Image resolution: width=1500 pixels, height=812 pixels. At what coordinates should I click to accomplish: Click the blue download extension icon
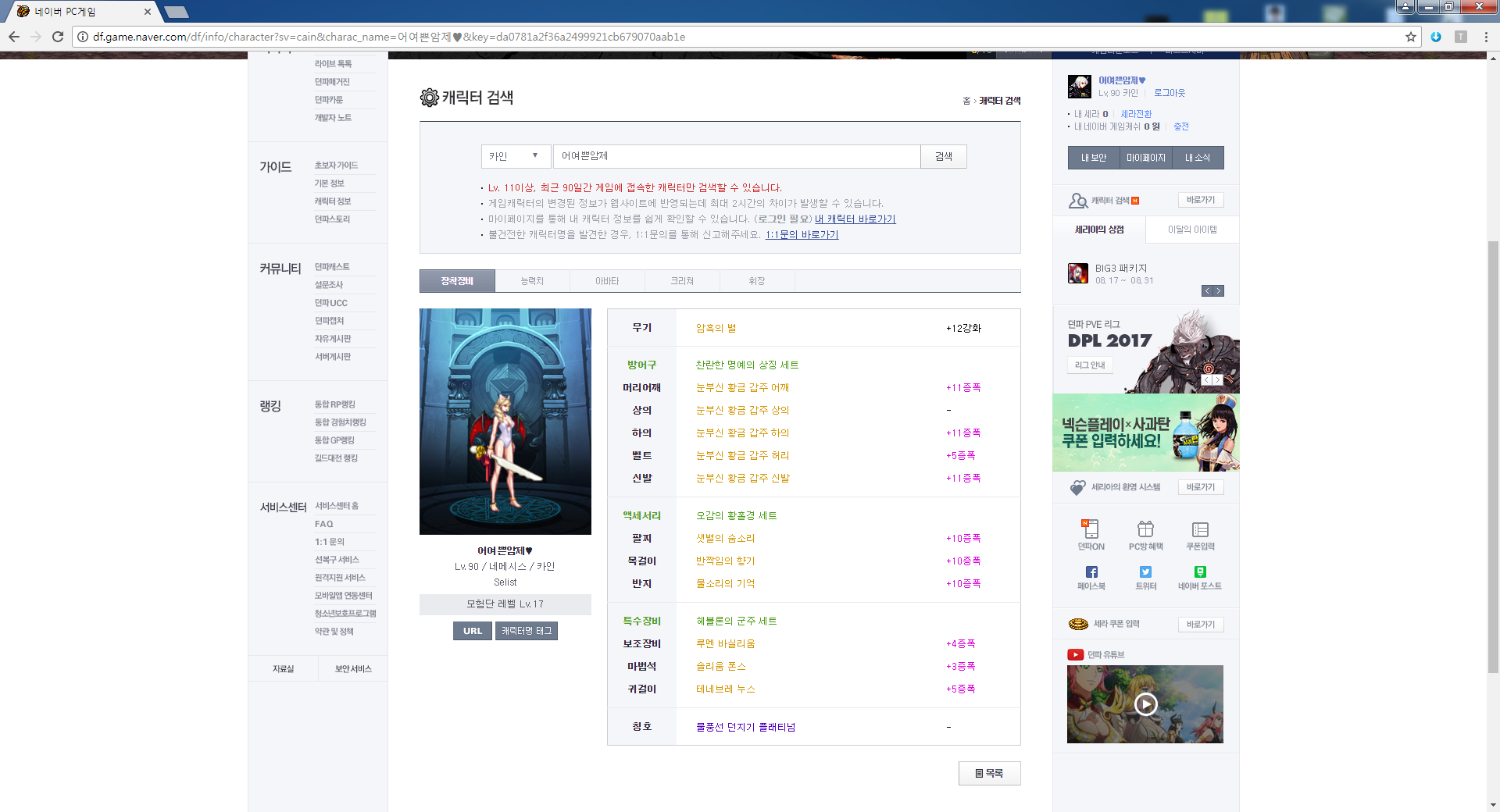click(1436, 37)
